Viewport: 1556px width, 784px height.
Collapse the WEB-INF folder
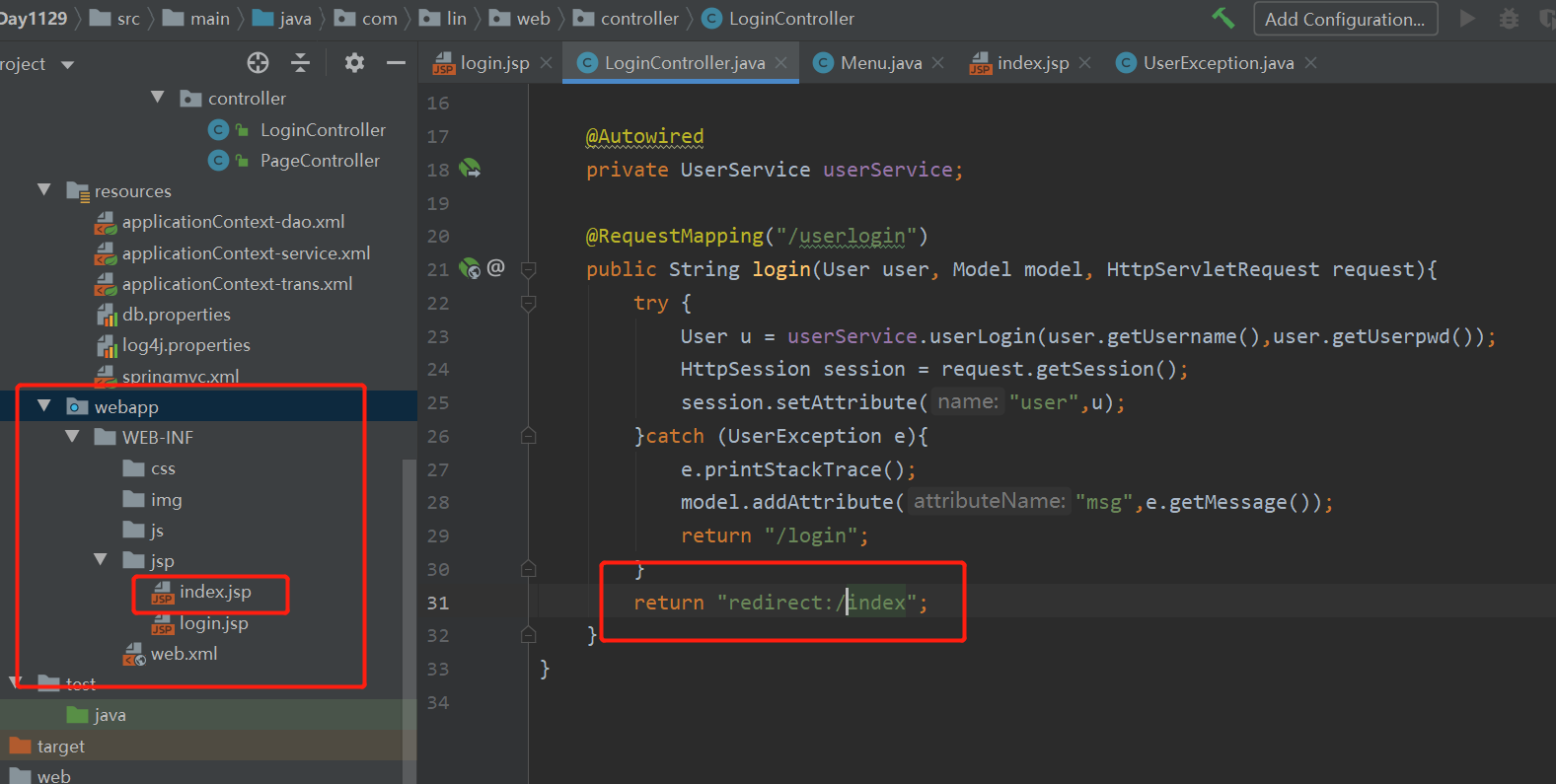[x=72, y=436]
